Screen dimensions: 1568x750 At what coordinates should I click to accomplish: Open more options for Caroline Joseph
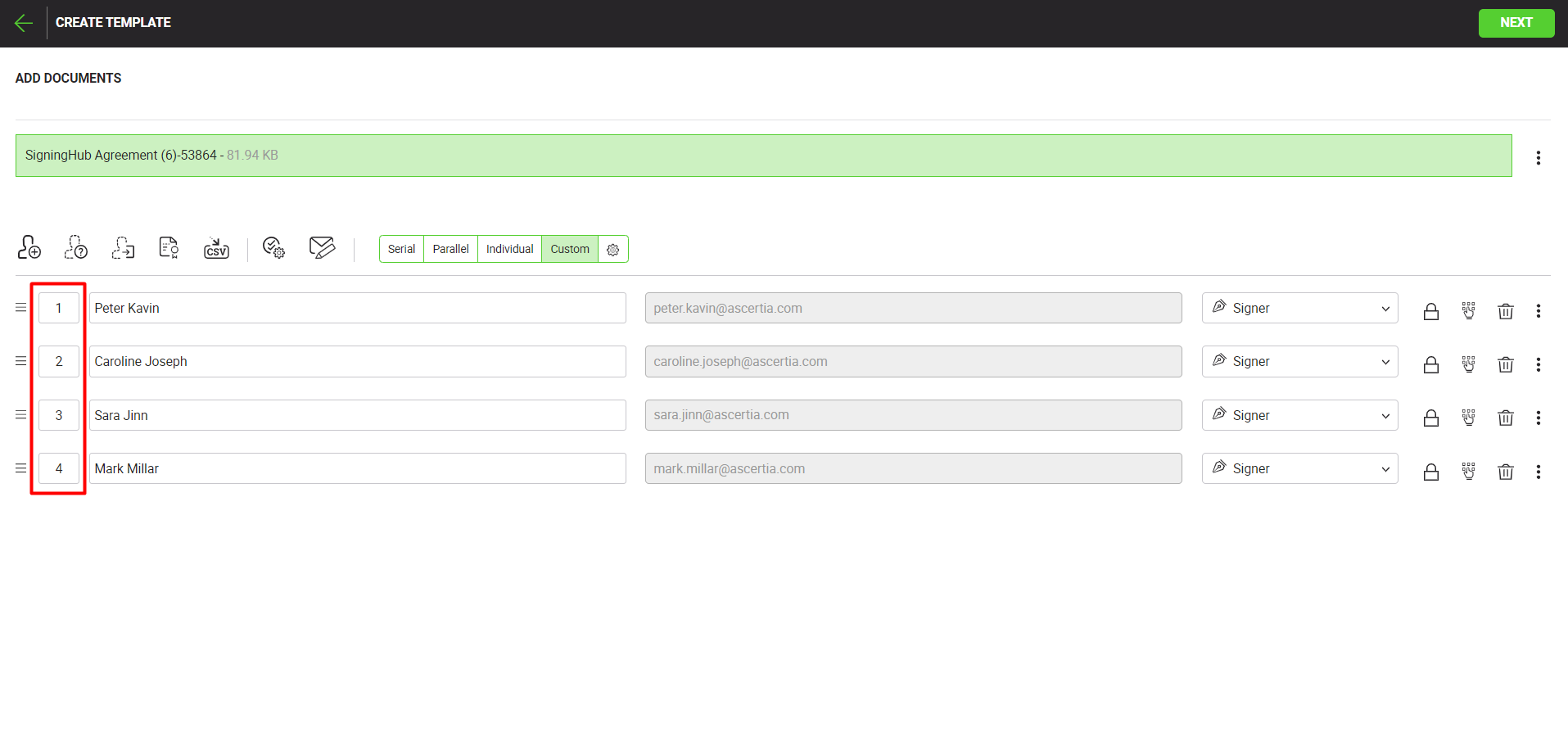click(1538, 364)
